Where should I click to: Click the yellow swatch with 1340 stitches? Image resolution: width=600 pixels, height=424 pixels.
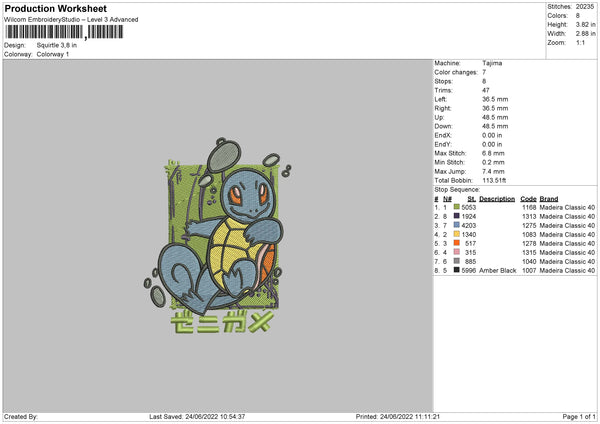(457, 234)
